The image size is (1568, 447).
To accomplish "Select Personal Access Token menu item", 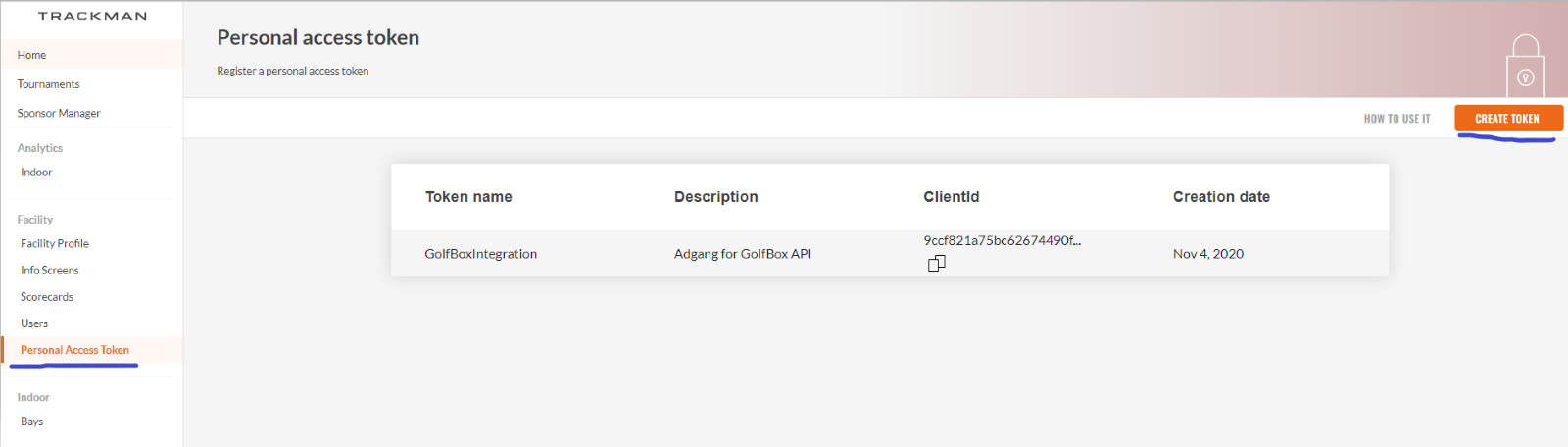I will pyautogui.click(x=74, y=350).
